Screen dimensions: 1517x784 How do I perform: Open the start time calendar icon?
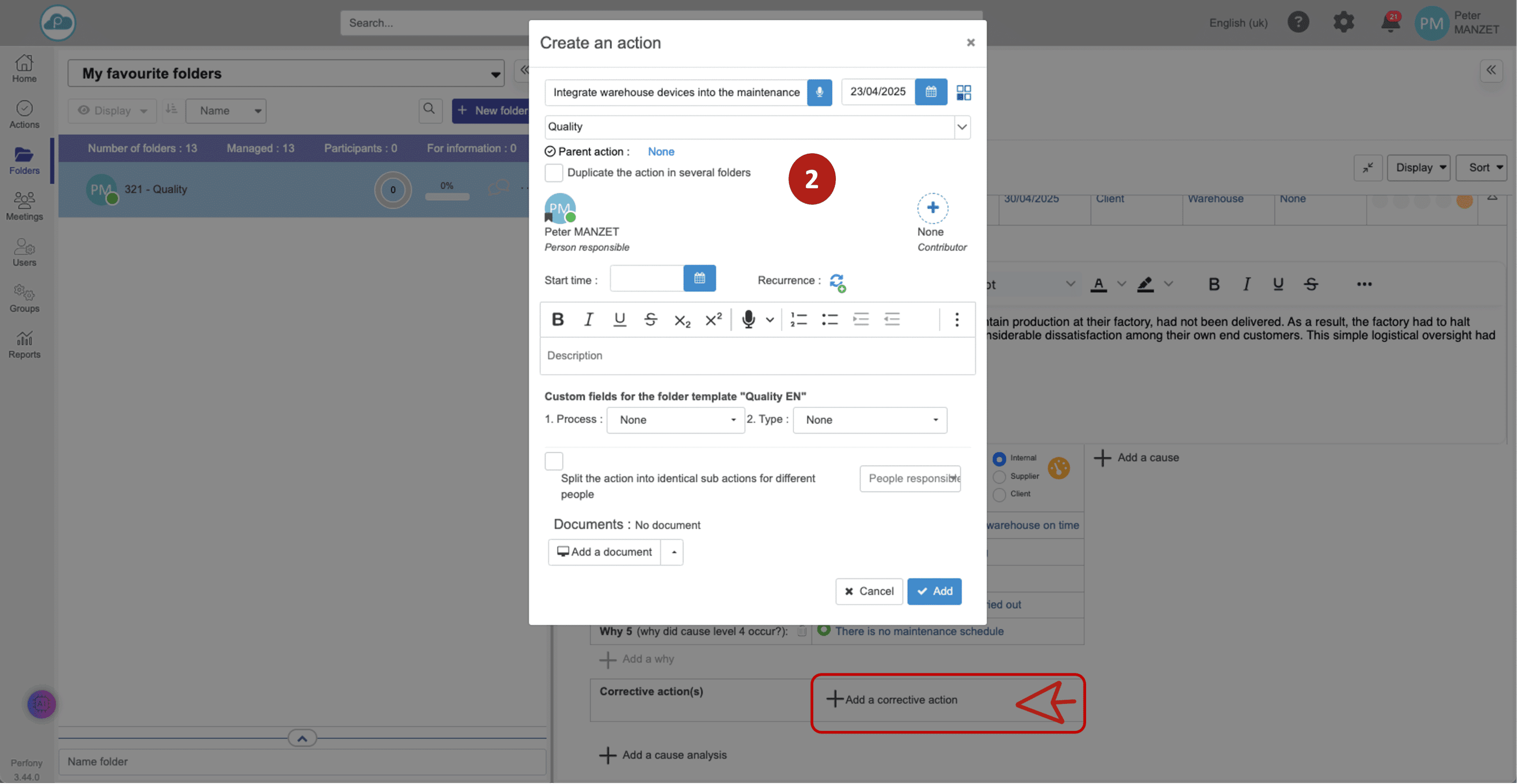699,279
